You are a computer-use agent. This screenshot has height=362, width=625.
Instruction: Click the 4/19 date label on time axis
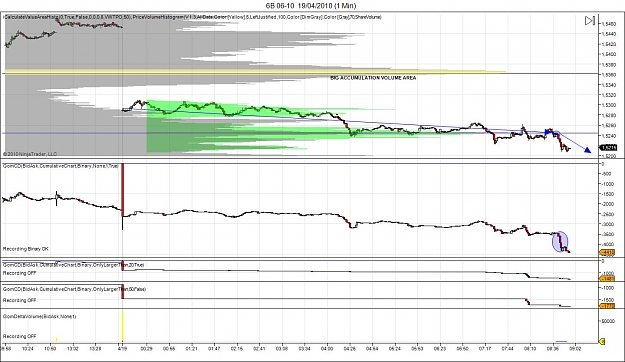coord(122,348)
